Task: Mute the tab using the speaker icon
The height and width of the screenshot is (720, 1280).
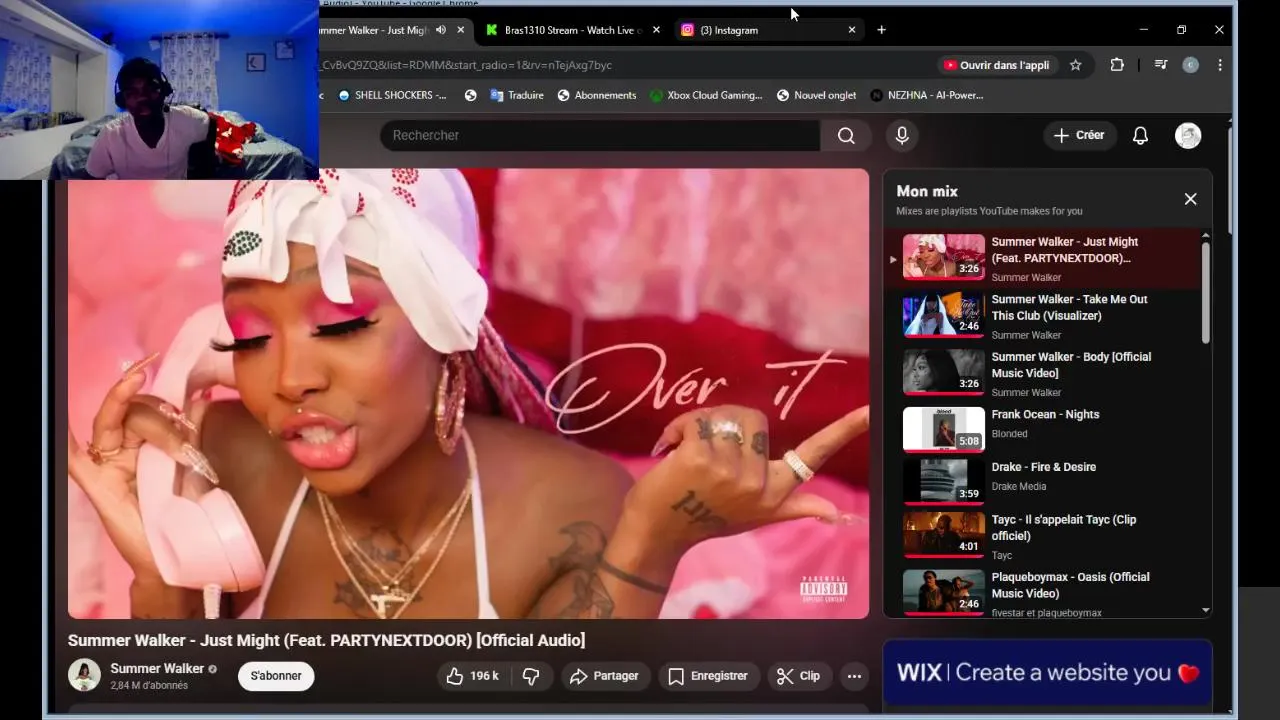Action: tap(440, 30)
